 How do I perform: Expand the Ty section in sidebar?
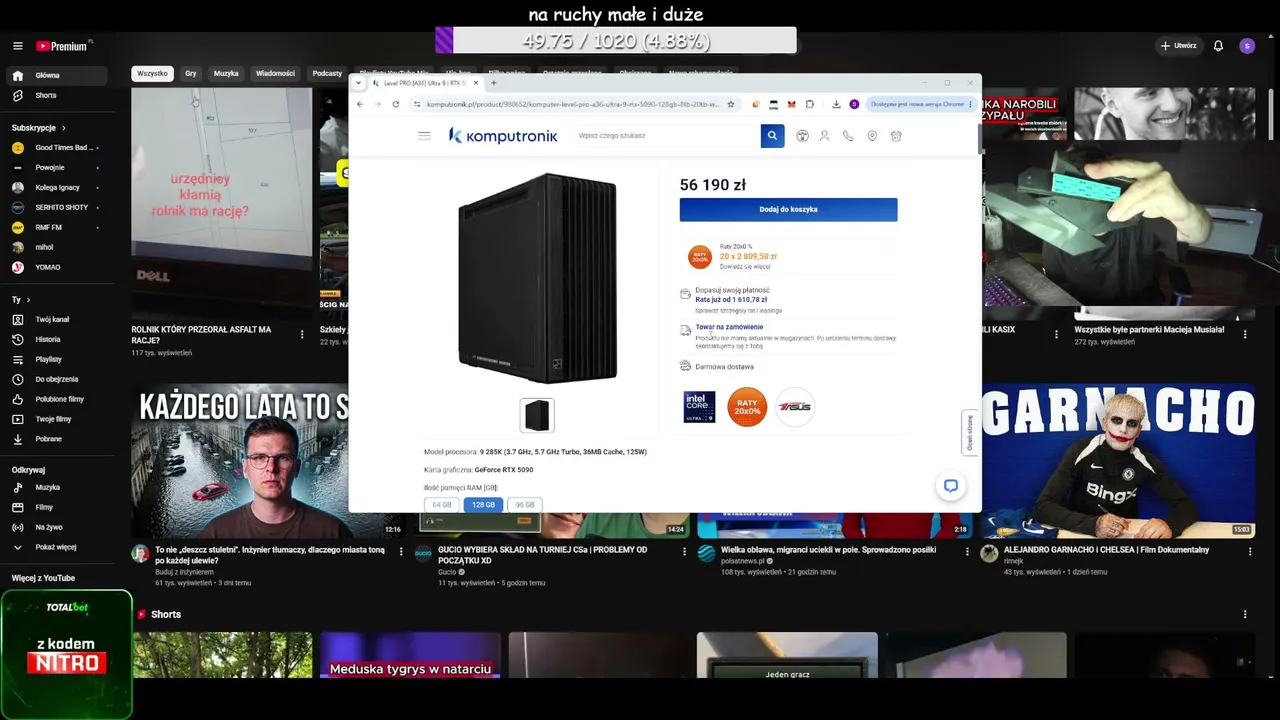[21, 300]
